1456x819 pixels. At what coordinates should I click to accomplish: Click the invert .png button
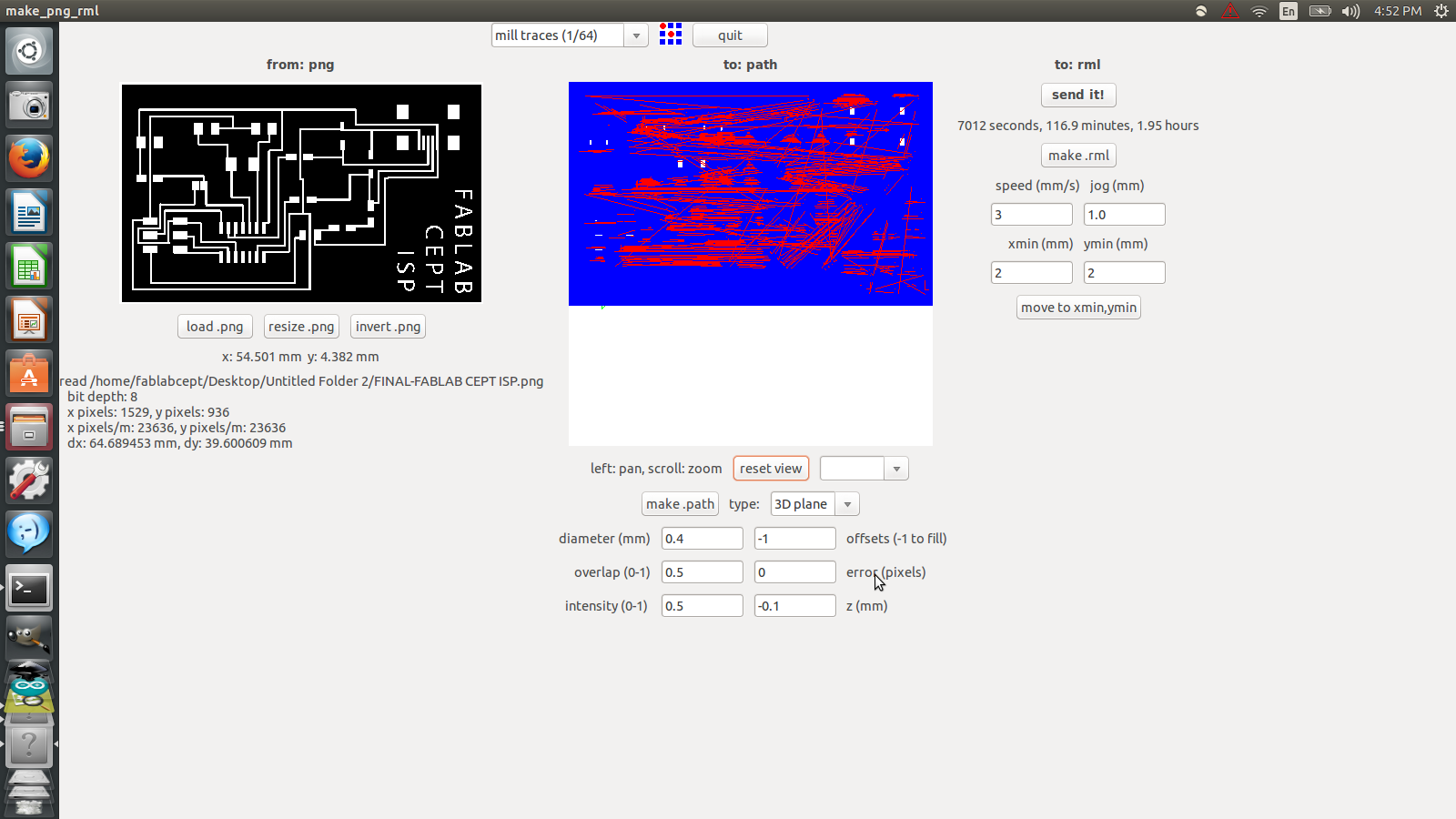(x=388, y=327)
